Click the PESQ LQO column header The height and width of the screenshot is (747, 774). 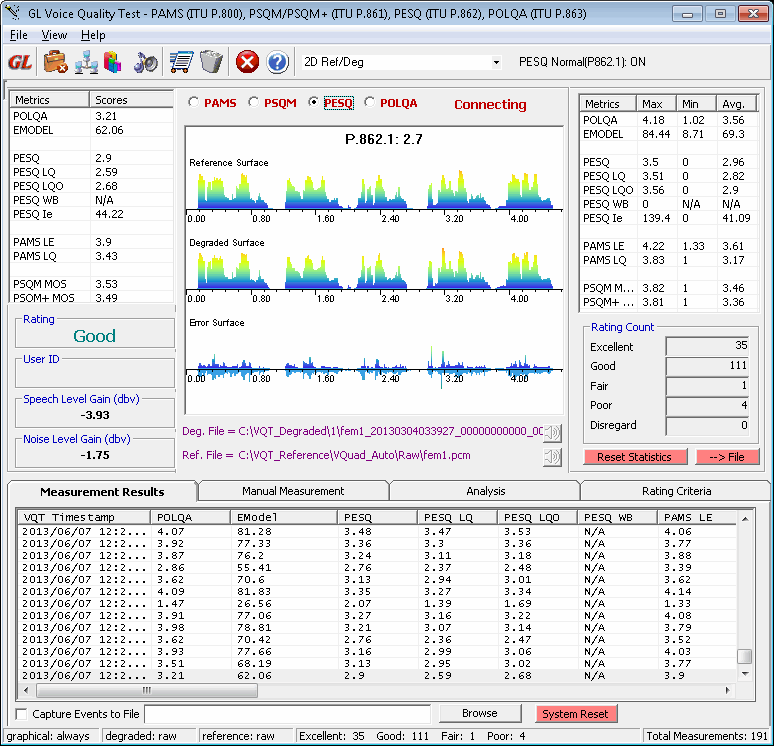pos(537,517)
